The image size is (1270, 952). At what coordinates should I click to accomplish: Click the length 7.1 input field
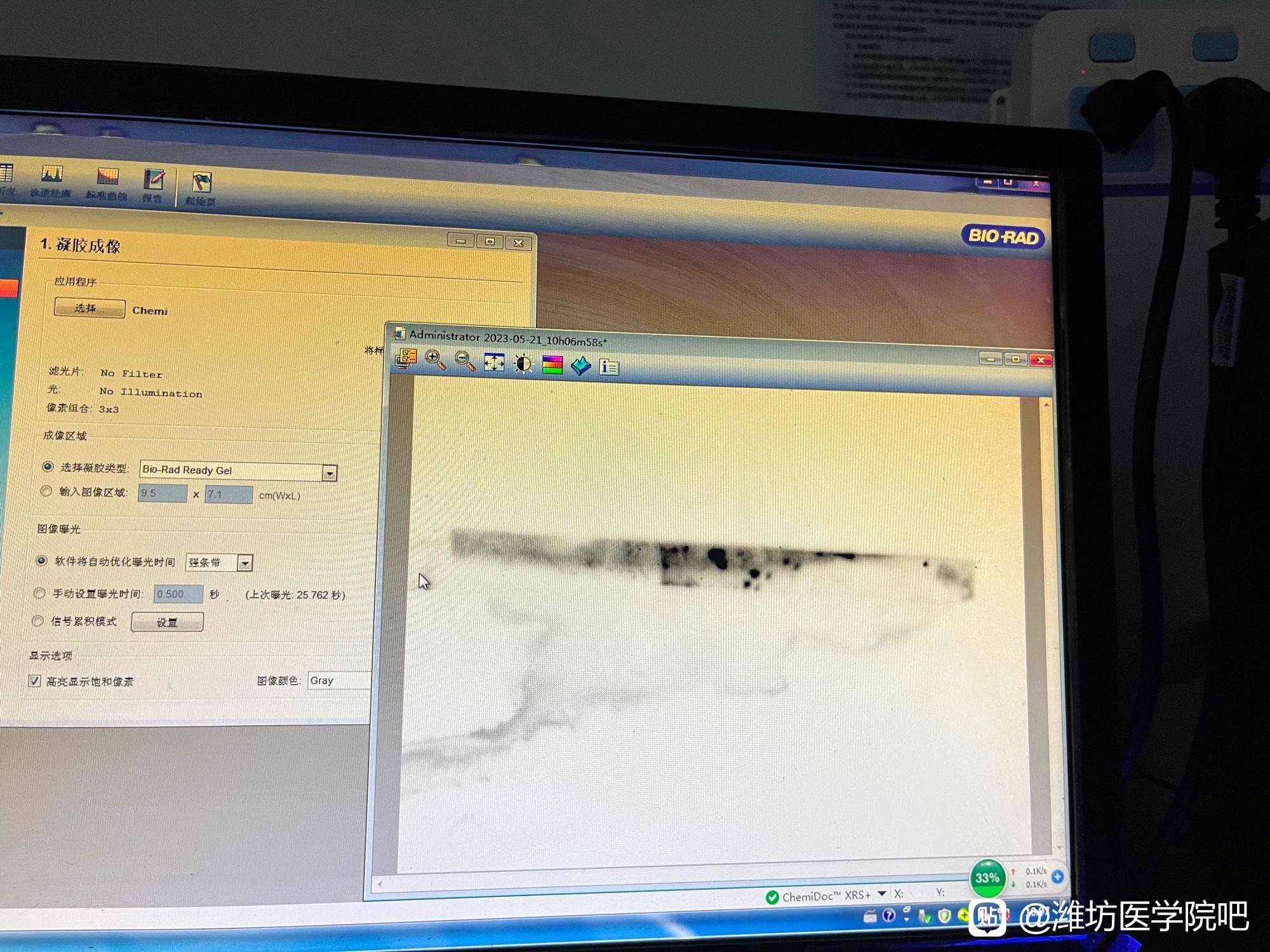tap(229, 494)
